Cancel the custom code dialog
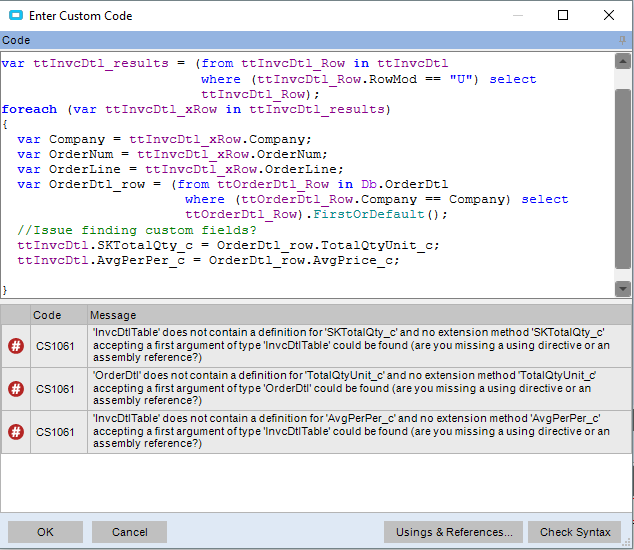The image size is (634, 550). coord(130,532)
